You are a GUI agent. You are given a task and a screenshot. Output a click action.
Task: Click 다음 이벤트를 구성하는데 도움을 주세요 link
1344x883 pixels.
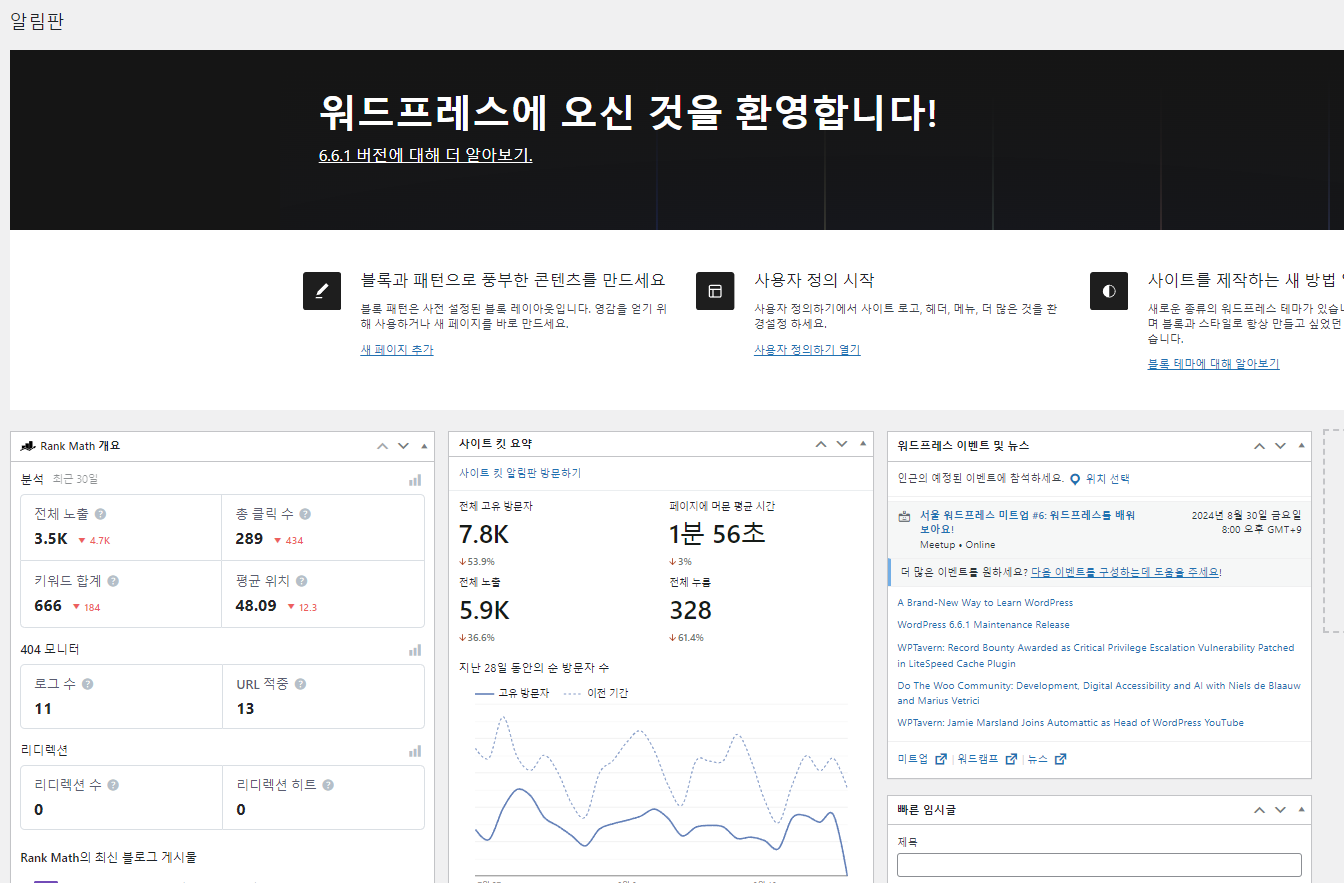(1124, 572)
